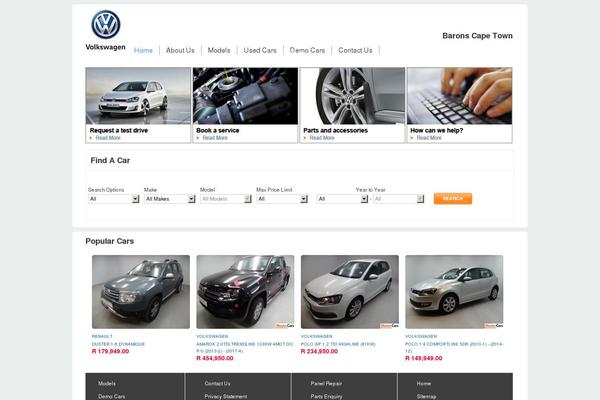Click the Home footer link
Screen dimensions: 600x400
pos(424,384)
